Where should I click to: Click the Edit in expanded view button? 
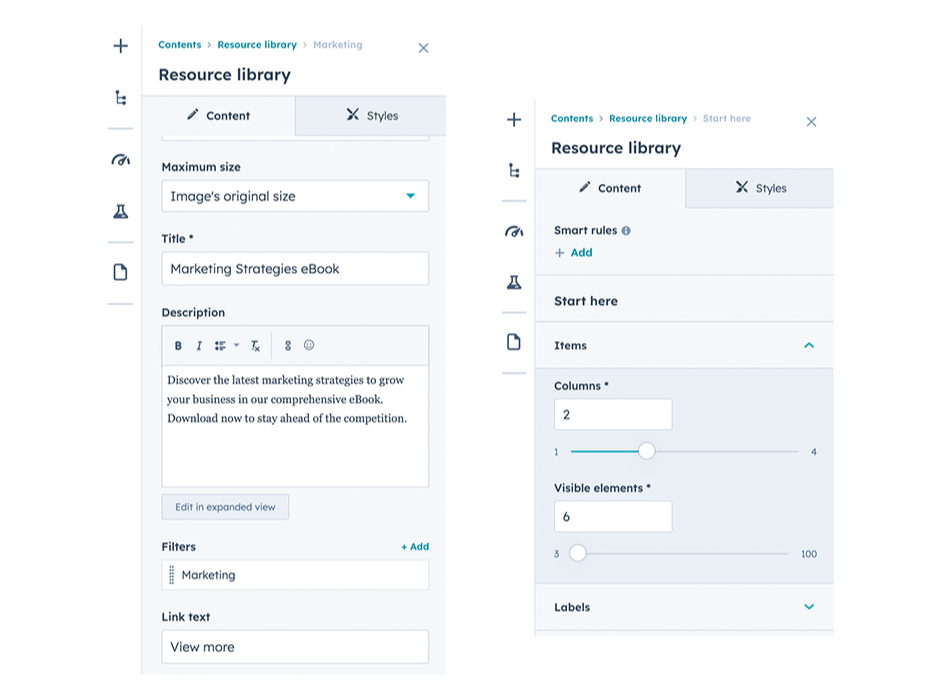point(225,507)
